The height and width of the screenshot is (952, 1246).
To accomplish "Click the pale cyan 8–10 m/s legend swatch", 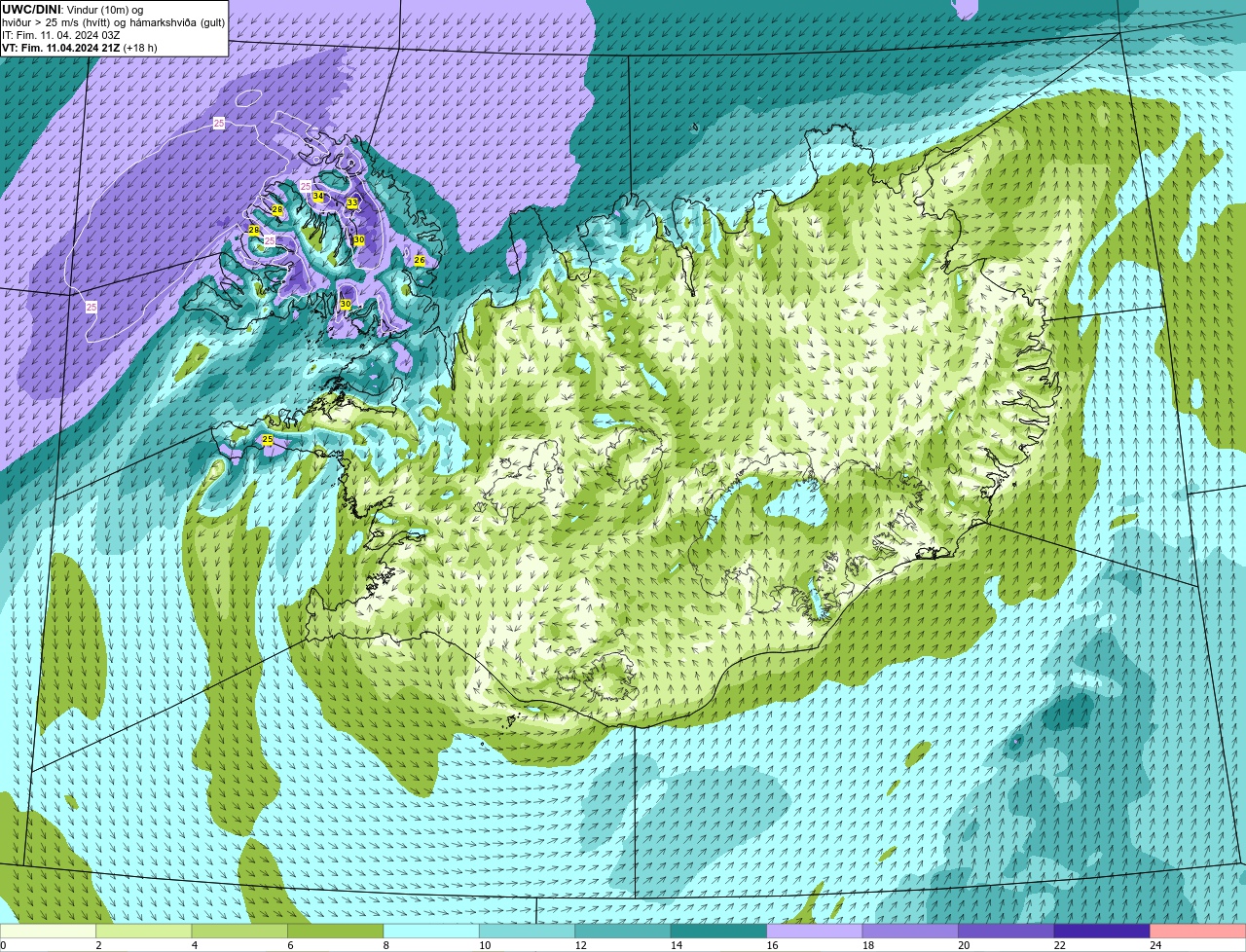I will pyautogui.click(x=433, y=932).
